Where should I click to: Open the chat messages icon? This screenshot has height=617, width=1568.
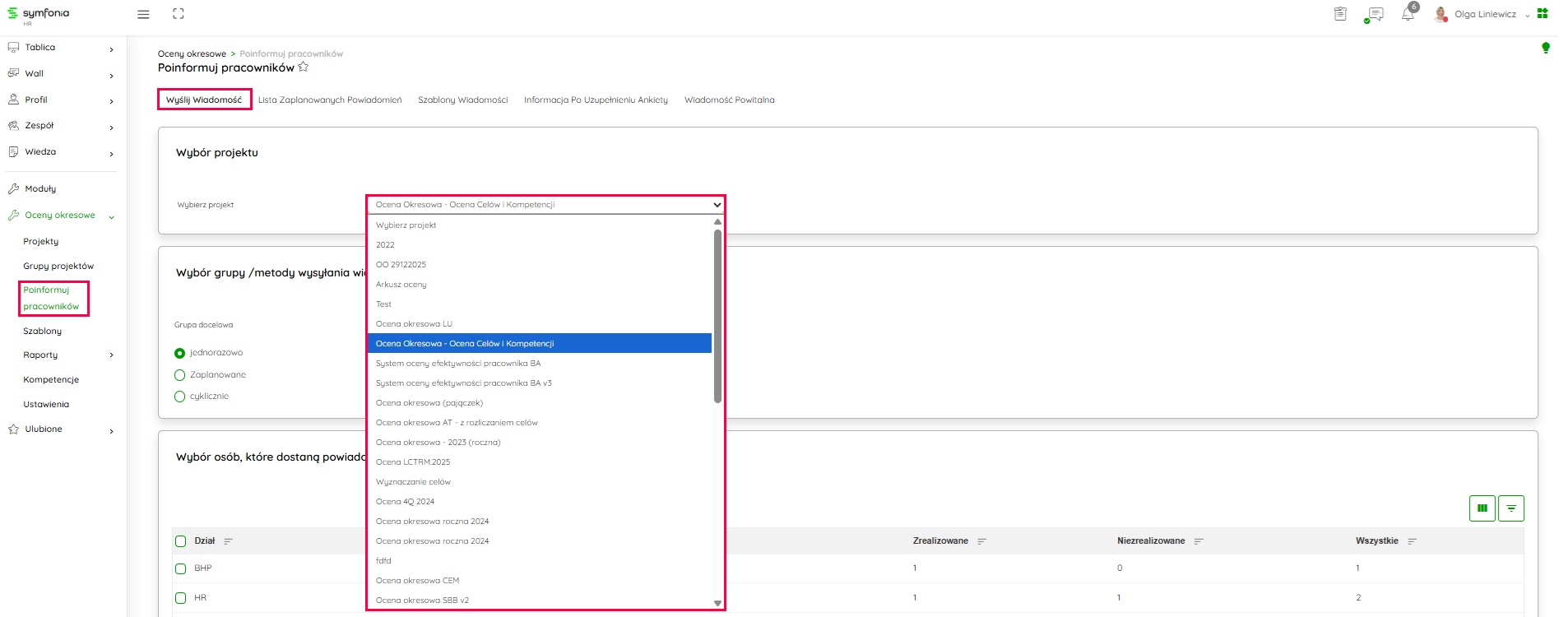pyautogui.click(x=1374, y=14)
